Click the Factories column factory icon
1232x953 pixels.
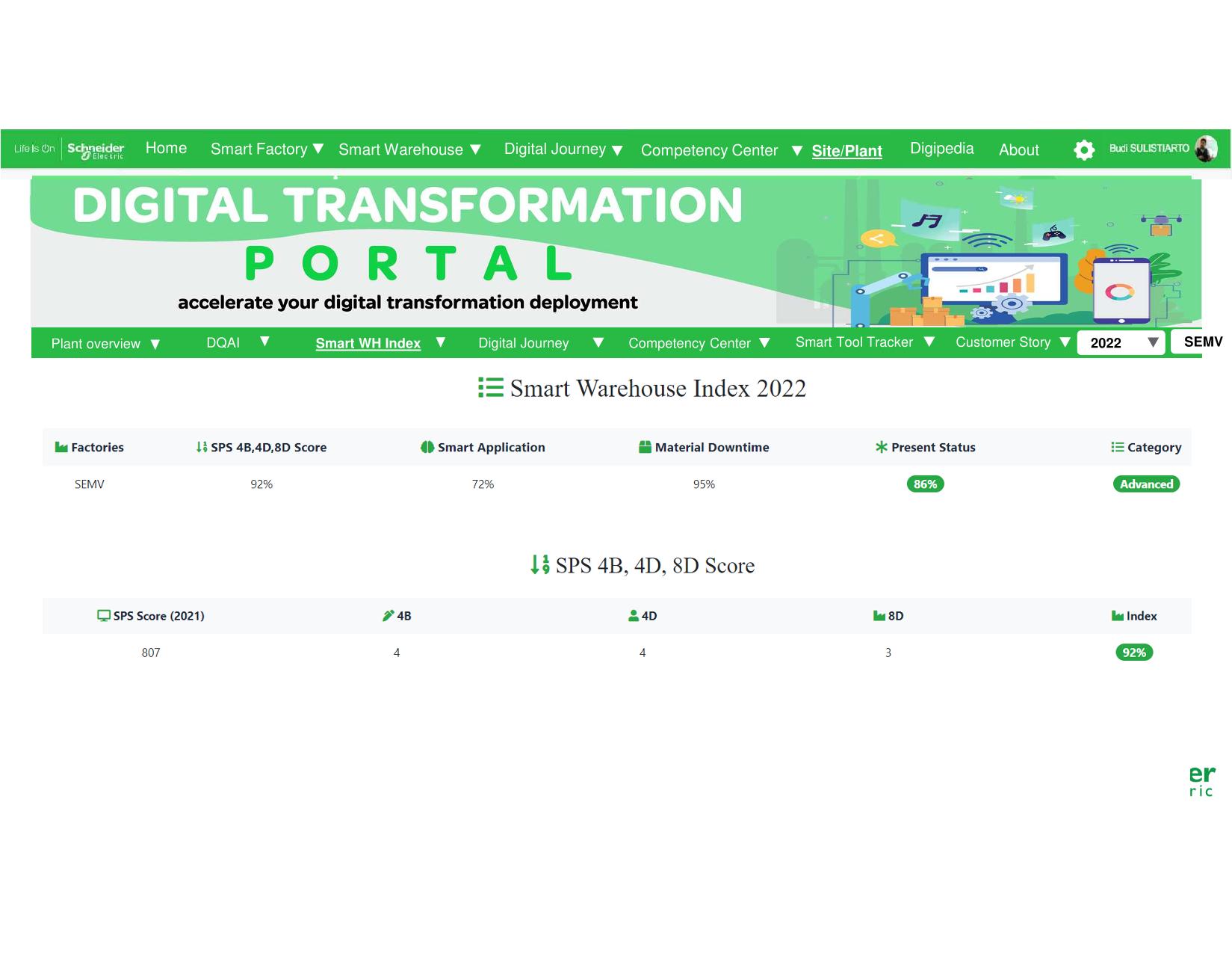click(61, 447)
